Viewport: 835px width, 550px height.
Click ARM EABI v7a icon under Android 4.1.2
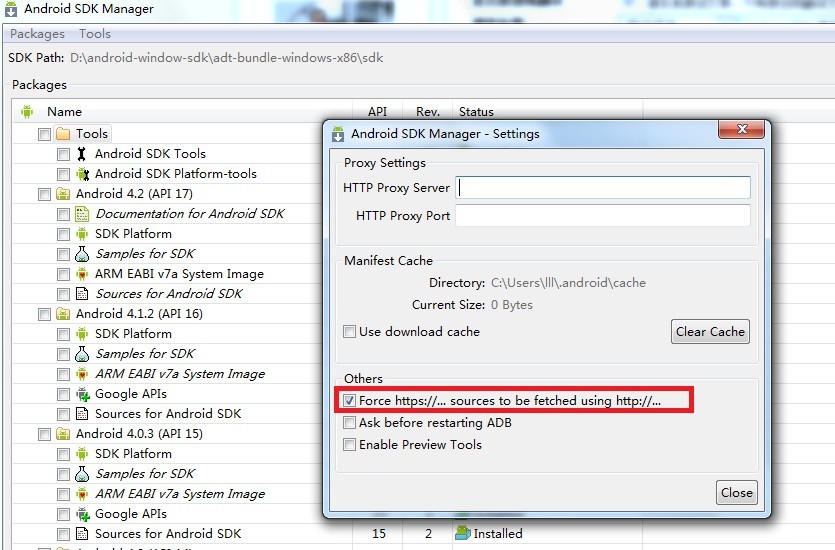click(81, 374)
